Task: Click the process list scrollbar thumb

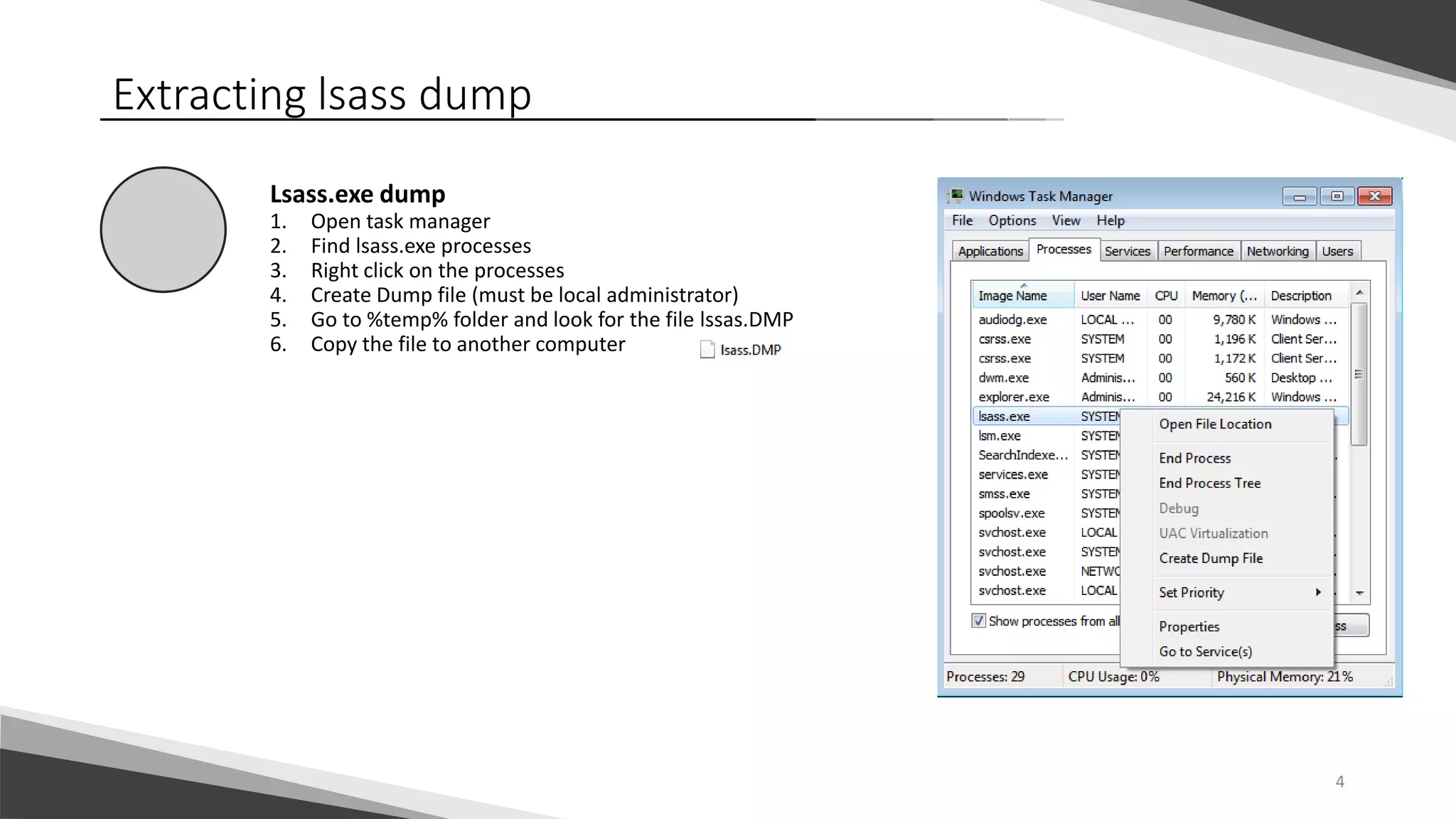Action: pos(1359,375)
